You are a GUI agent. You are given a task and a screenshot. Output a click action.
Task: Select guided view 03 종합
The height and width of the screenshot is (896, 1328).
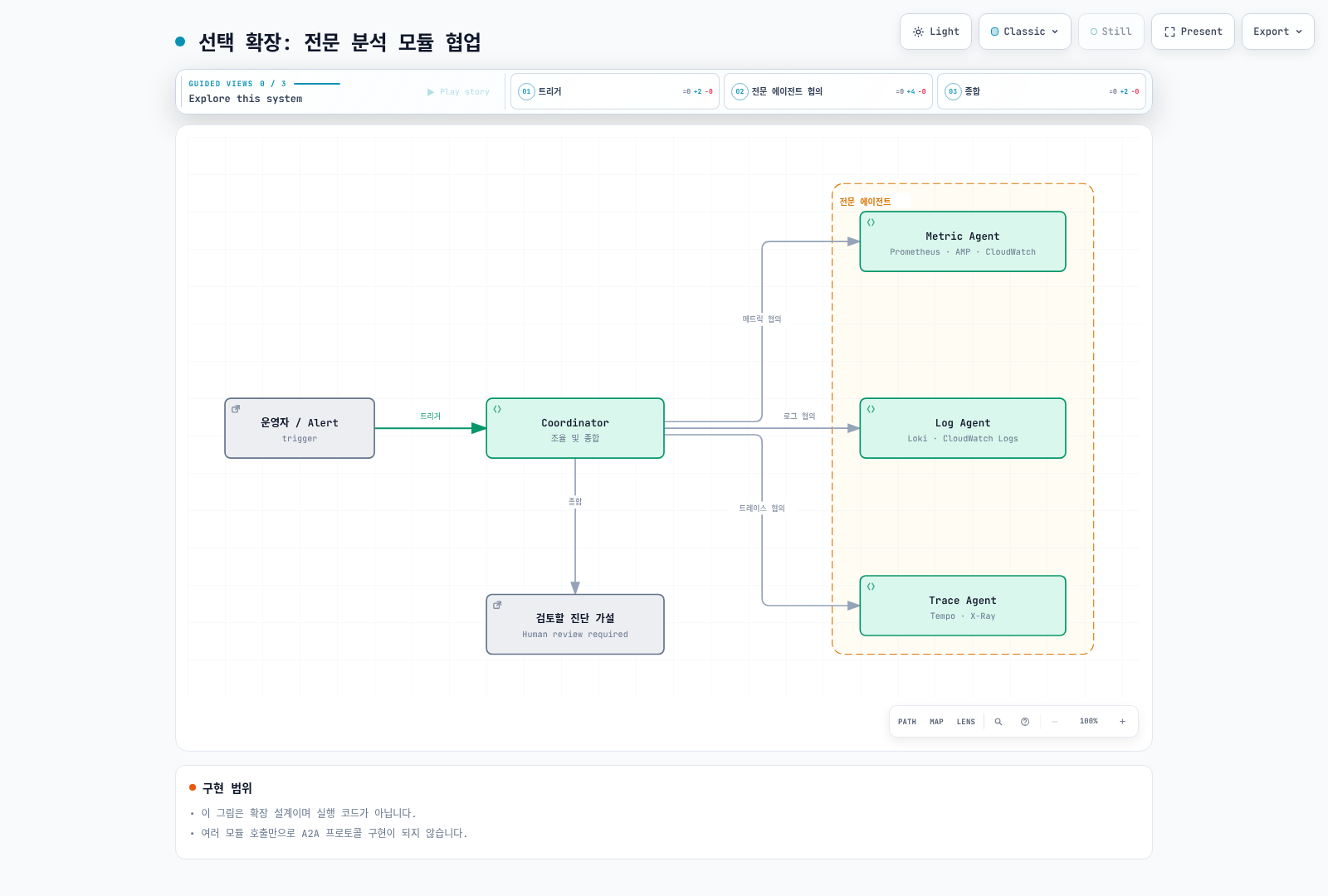[x=1042, y=91]
